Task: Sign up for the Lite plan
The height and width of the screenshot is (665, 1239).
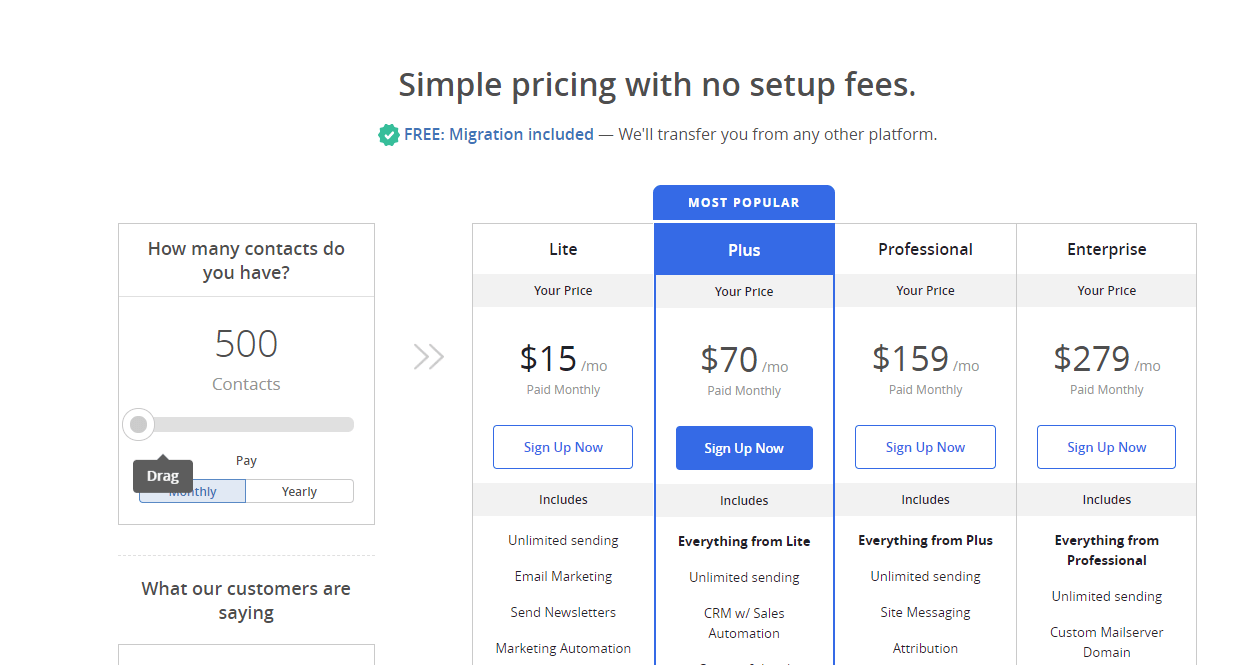Action: (563, 447)
